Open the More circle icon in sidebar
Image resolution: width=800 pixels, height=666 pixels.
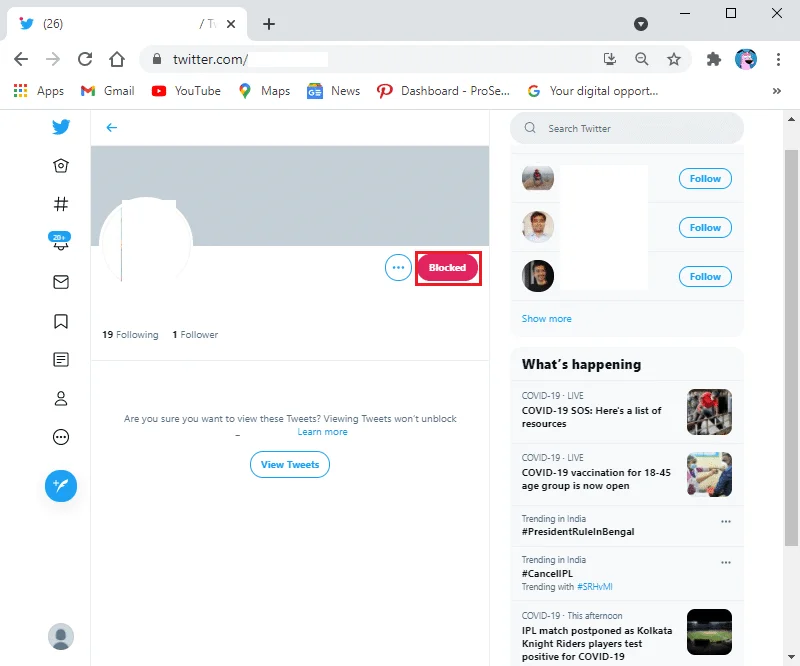[x=61, y=437]
